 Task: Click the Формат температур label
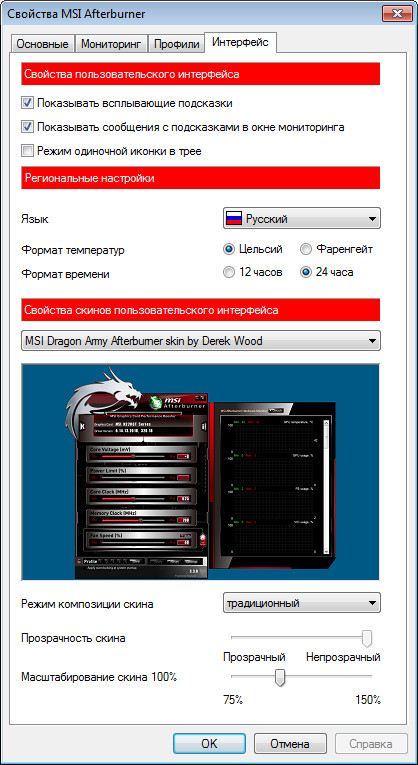[73, 250]
